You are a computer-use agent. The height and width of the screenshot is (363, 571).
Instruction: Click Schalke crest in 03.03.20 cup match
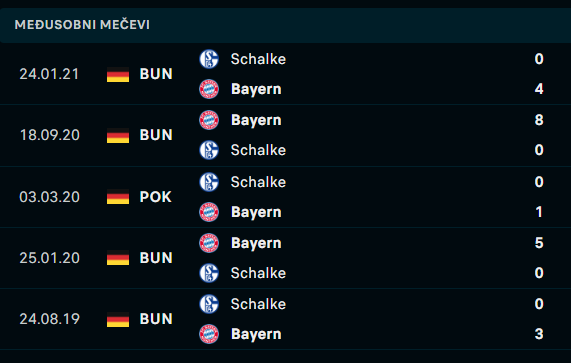tap(209, 182)
